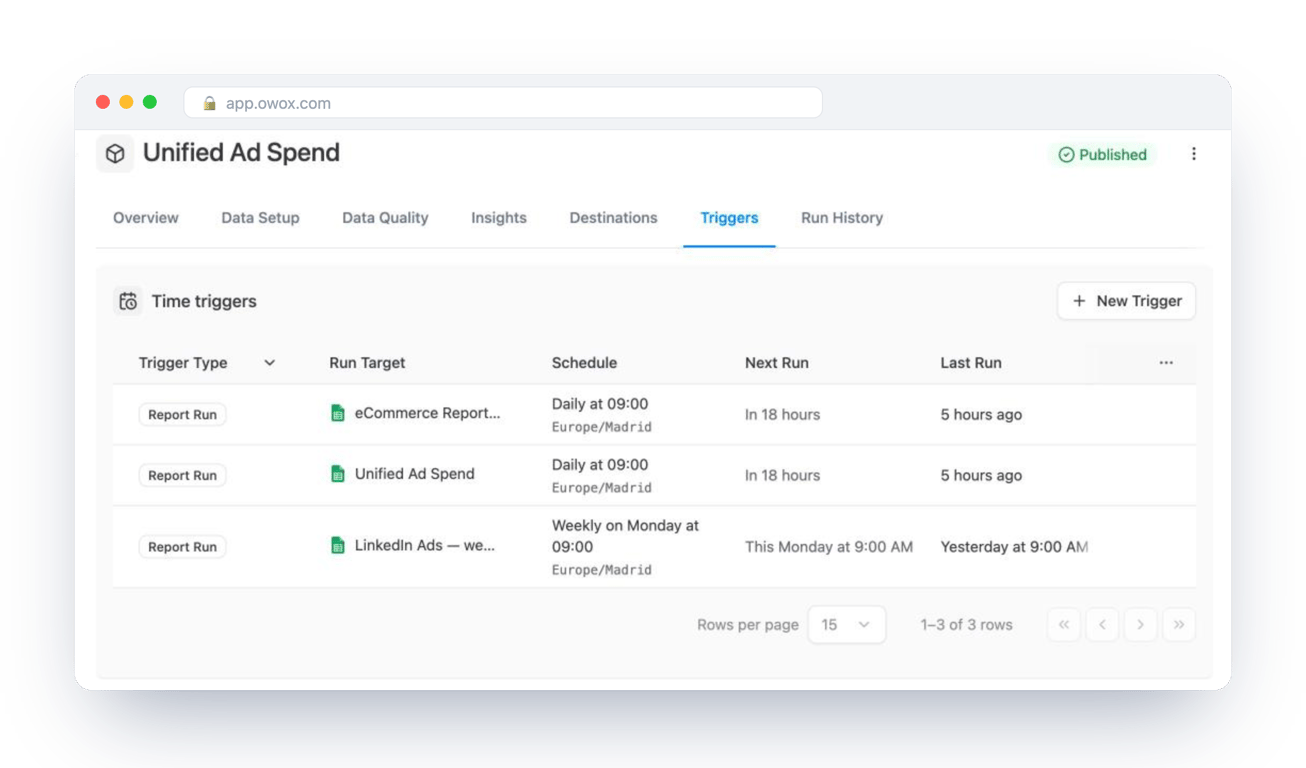The image size is (1306, 768).
Task: Go to the previous page of rows
Action: [1102, 625]
